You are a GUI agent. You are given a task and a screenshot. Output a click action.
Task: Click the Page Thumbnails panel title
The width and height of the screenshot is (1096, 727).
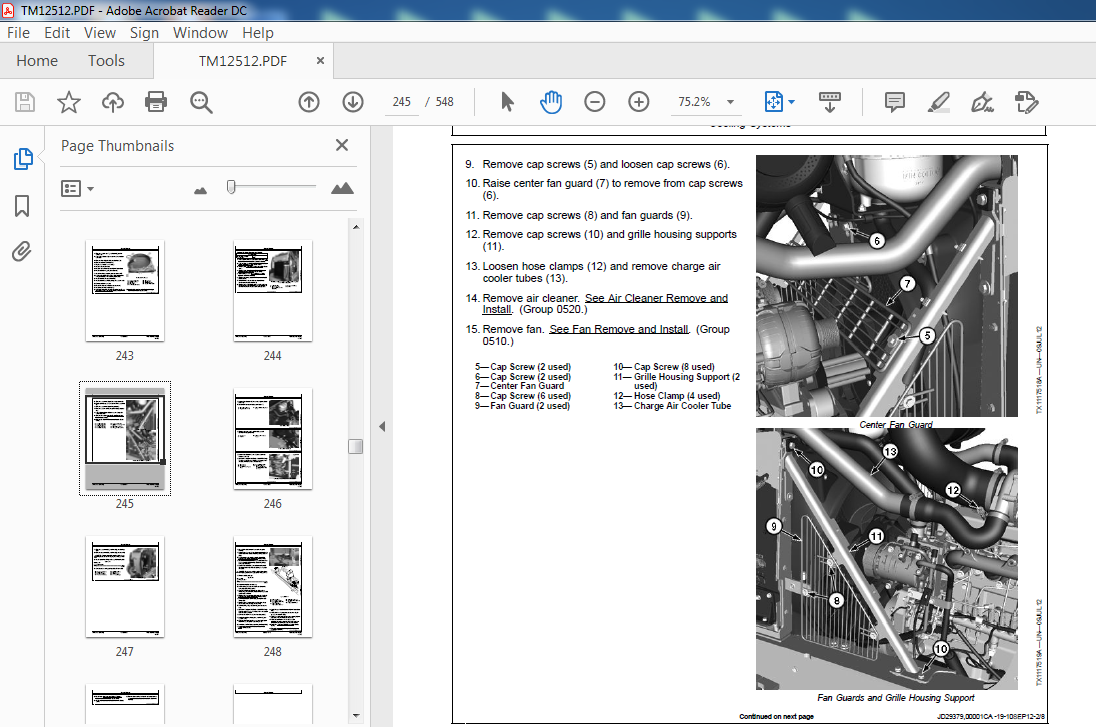[117, 145]
